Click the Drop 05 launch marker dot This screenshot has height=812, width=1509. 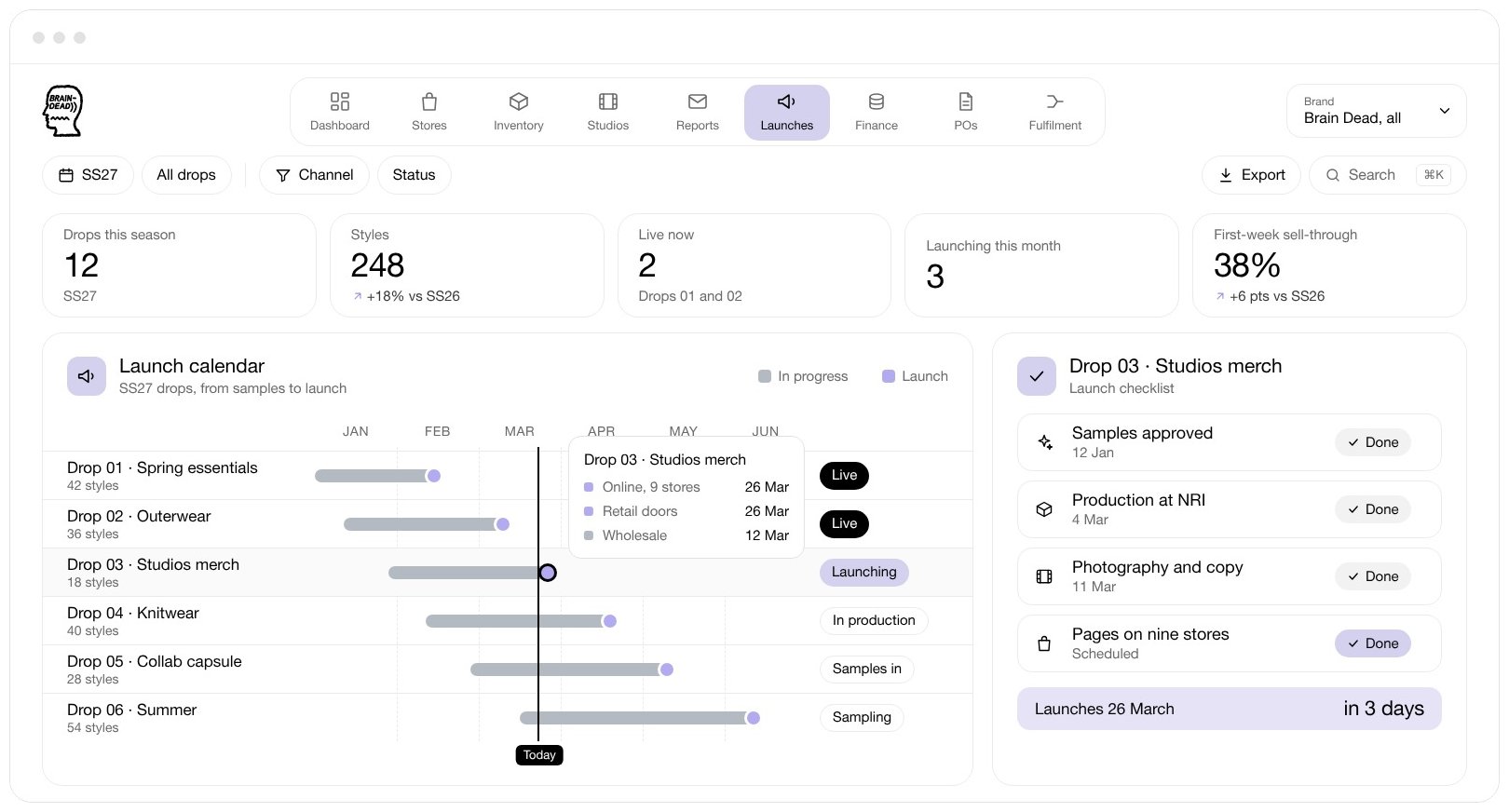pos(667,670)
